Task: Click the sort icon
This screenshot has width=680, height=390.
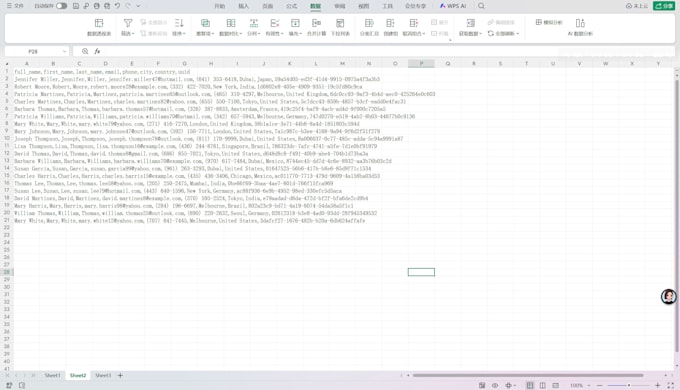Action: click(179, 23)
